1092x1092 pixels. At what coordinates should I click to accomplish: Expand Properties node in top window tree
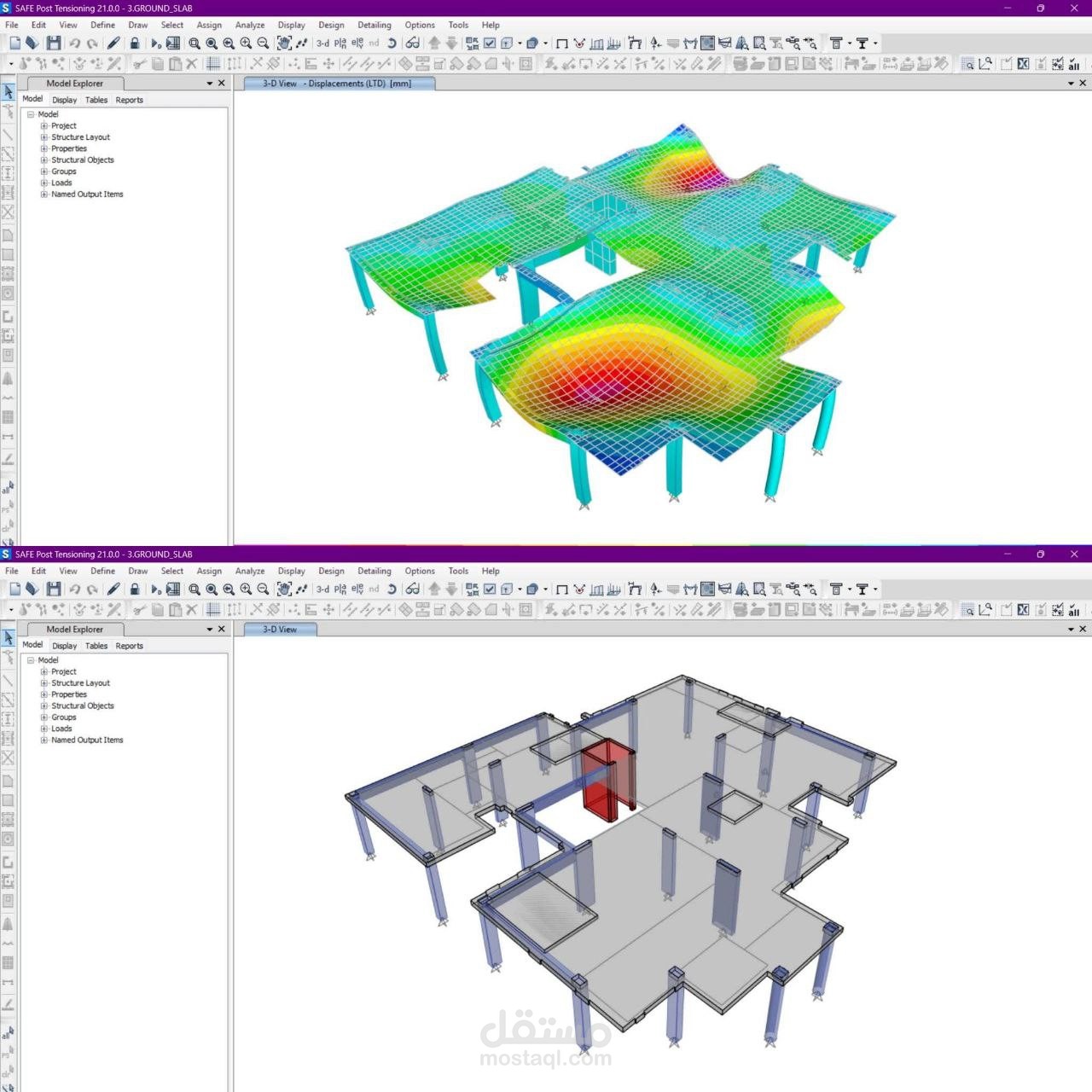pos(44,148)
